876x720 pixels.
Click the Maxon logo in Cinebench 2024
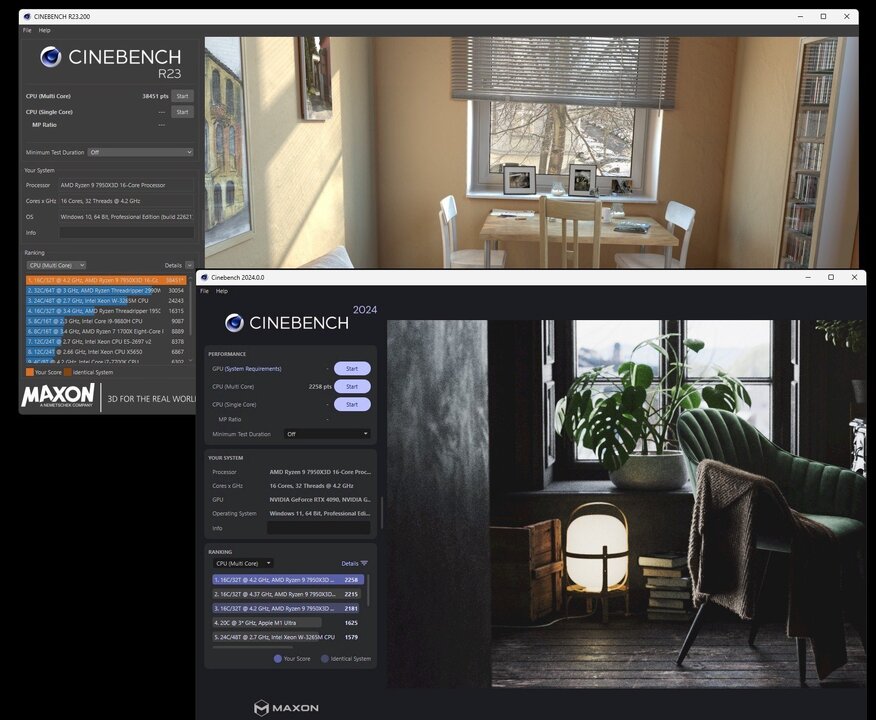(x=286, y=708)
